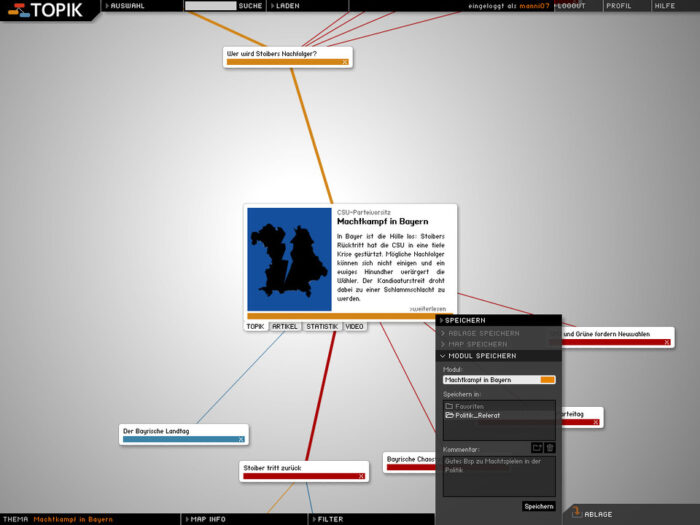Click the new folder icon above Kommentar
Screen dimensions: 700x525
pyautogui.click(x=536, y=447)
